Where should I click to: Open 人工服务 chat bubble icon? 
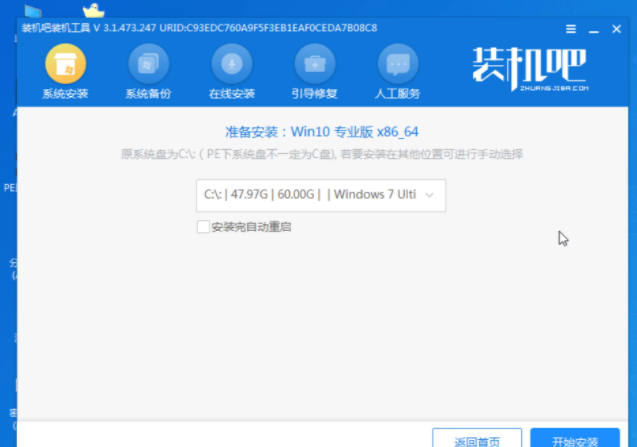pyautogui.click(x=398, y=65)
